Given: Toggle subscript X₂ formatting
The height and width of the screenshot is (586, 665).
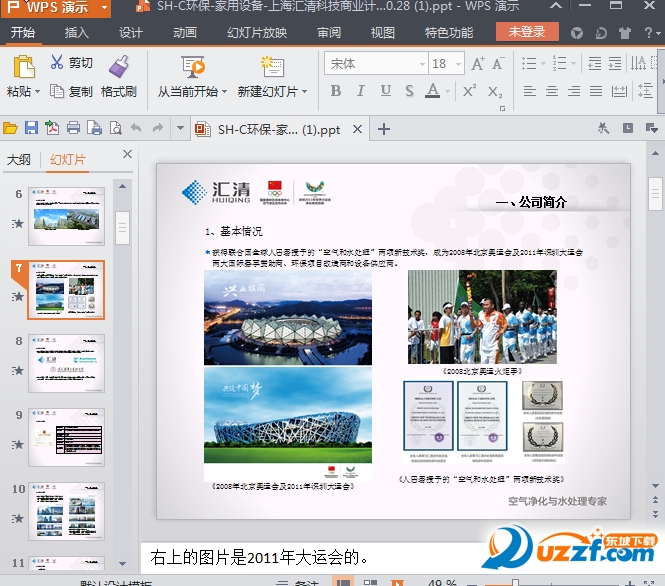Looking at the screenshot, I should coord(495,92).
